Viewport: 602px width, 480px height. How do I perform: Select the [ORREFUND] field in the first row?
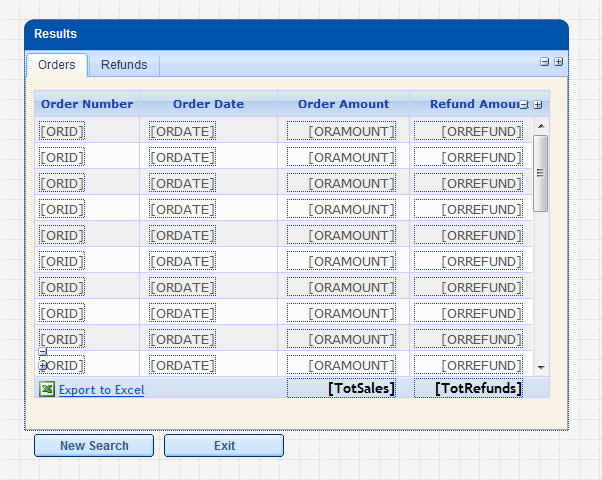click(468, 131)
